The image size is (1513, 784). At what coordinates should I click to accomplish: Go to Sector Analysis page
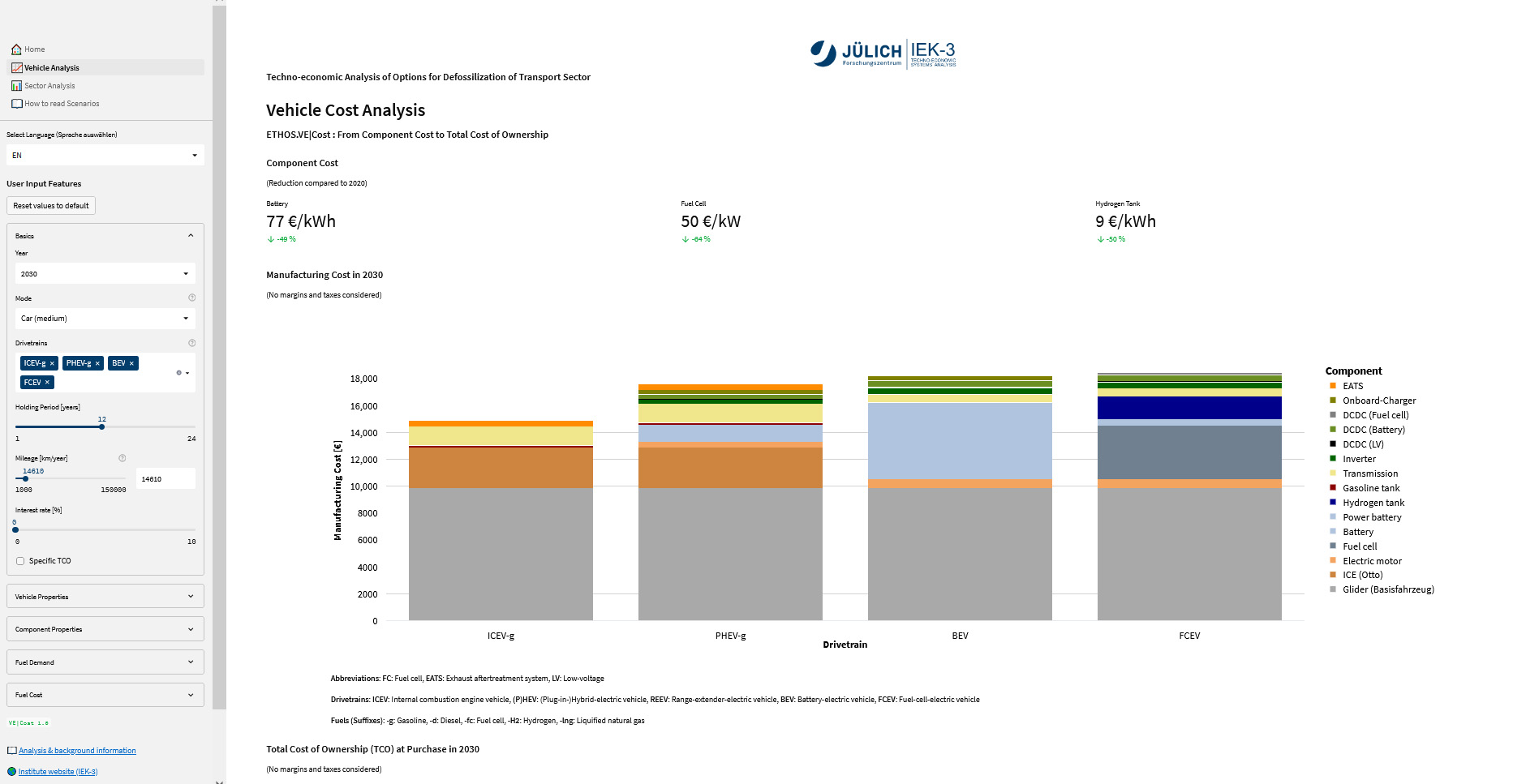[49, 86]
